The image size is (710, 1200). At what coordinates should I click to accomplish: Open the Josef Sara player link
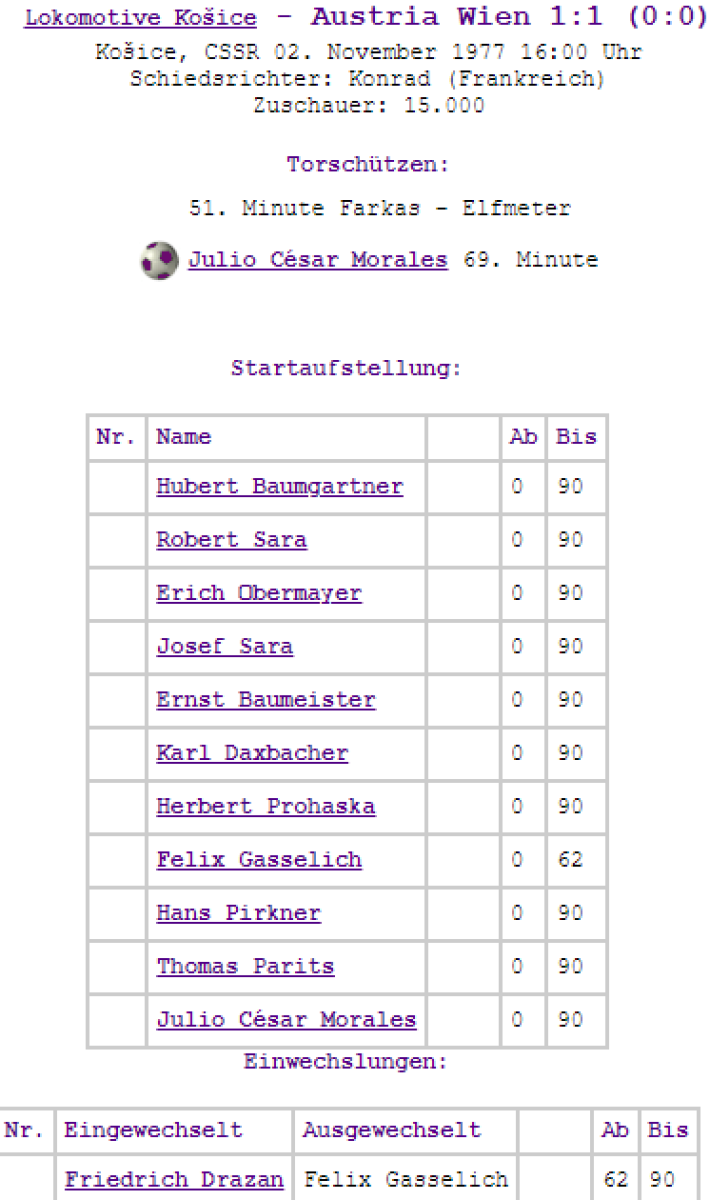224,647
